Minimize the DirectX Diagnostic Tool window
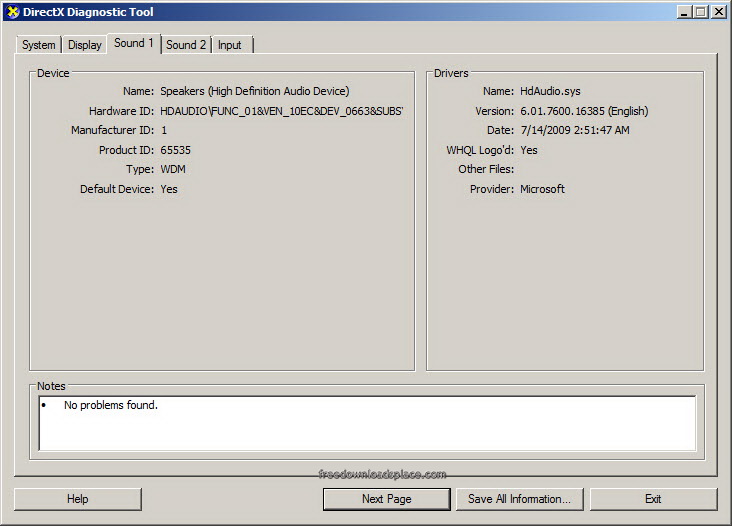 pyautogui.click(x=683, y=12)
